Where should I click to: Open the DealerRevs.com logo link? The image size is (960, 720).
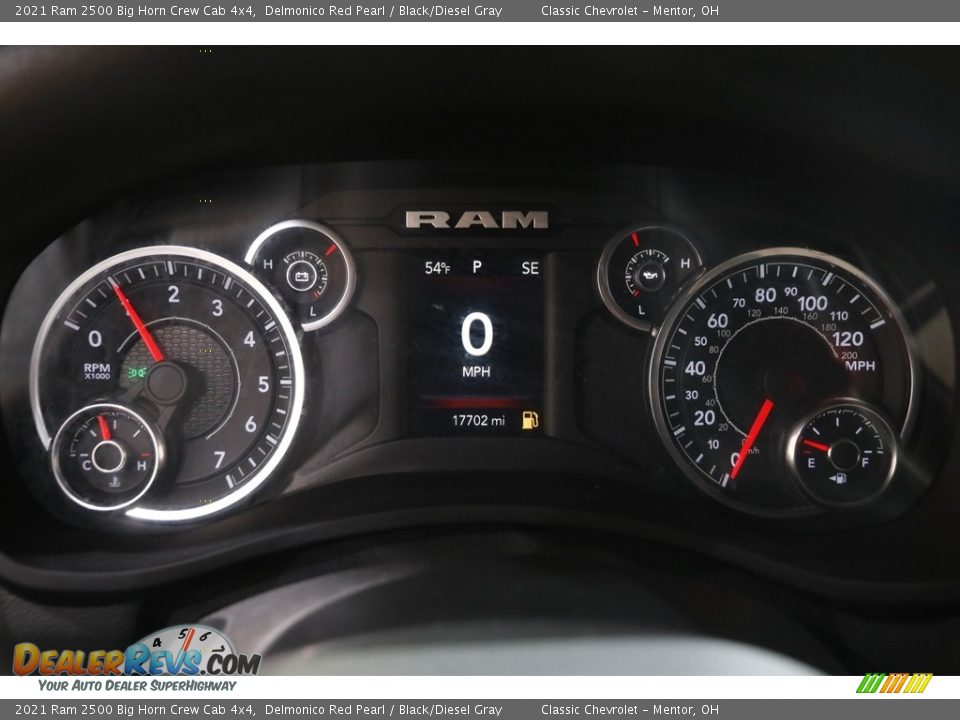coord(137,660)
